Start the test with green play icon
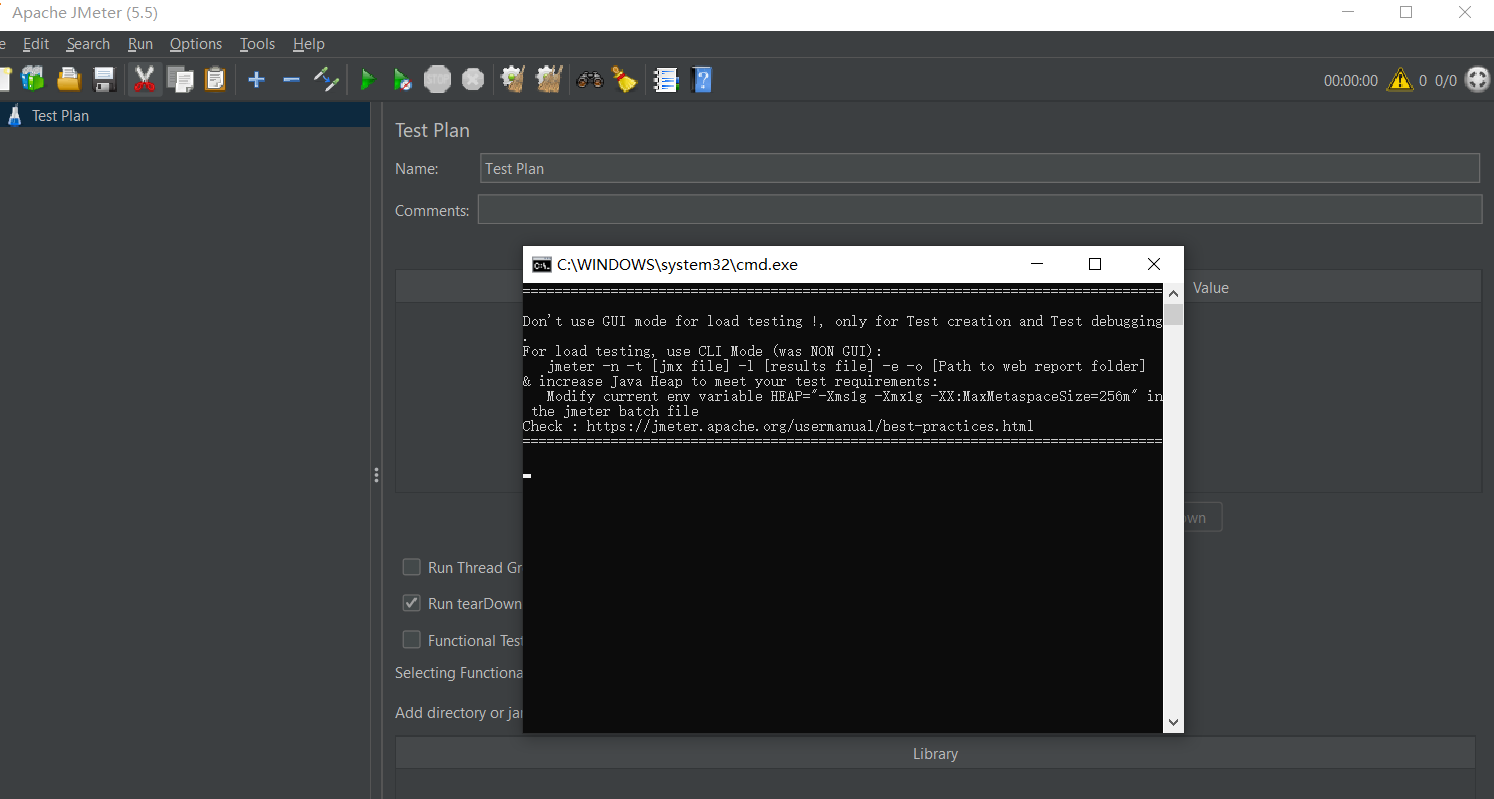This screenshot has height=799, width=1494. [367, 79]
